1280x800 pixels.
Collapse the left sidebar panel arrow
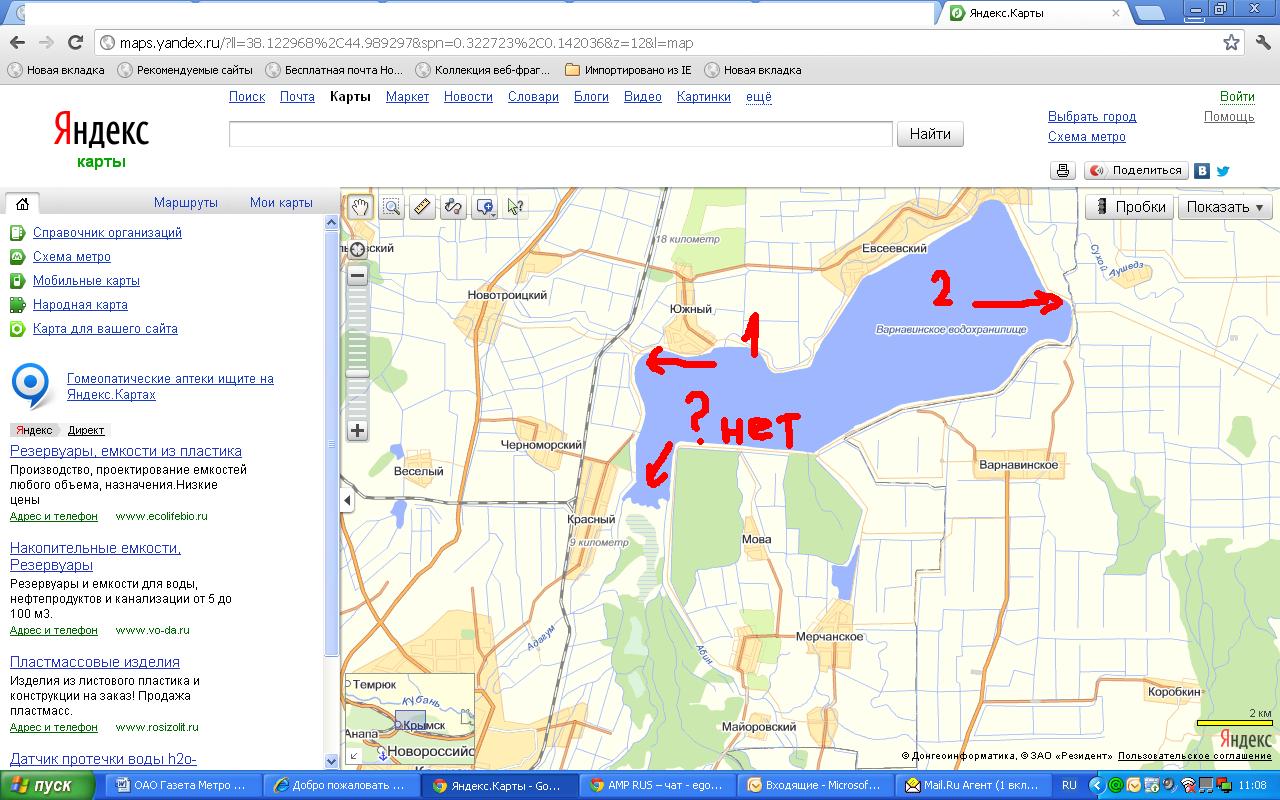point(348,500)
